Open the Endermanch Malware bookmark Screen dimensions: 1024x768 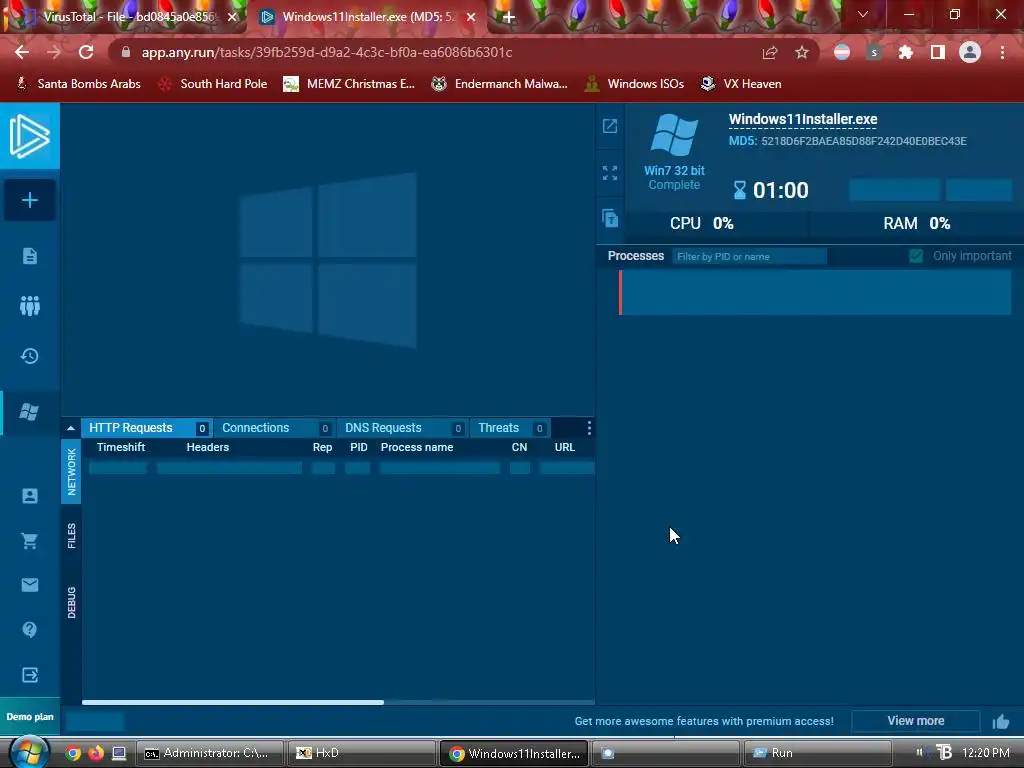pos(500,84)
